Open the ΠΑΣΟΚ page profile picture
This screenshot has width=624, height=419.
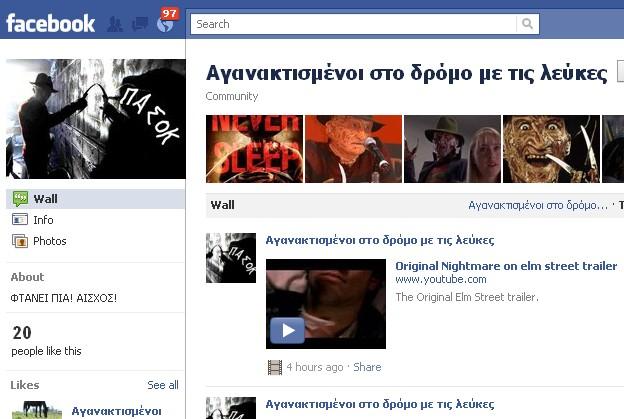point(96,119)
